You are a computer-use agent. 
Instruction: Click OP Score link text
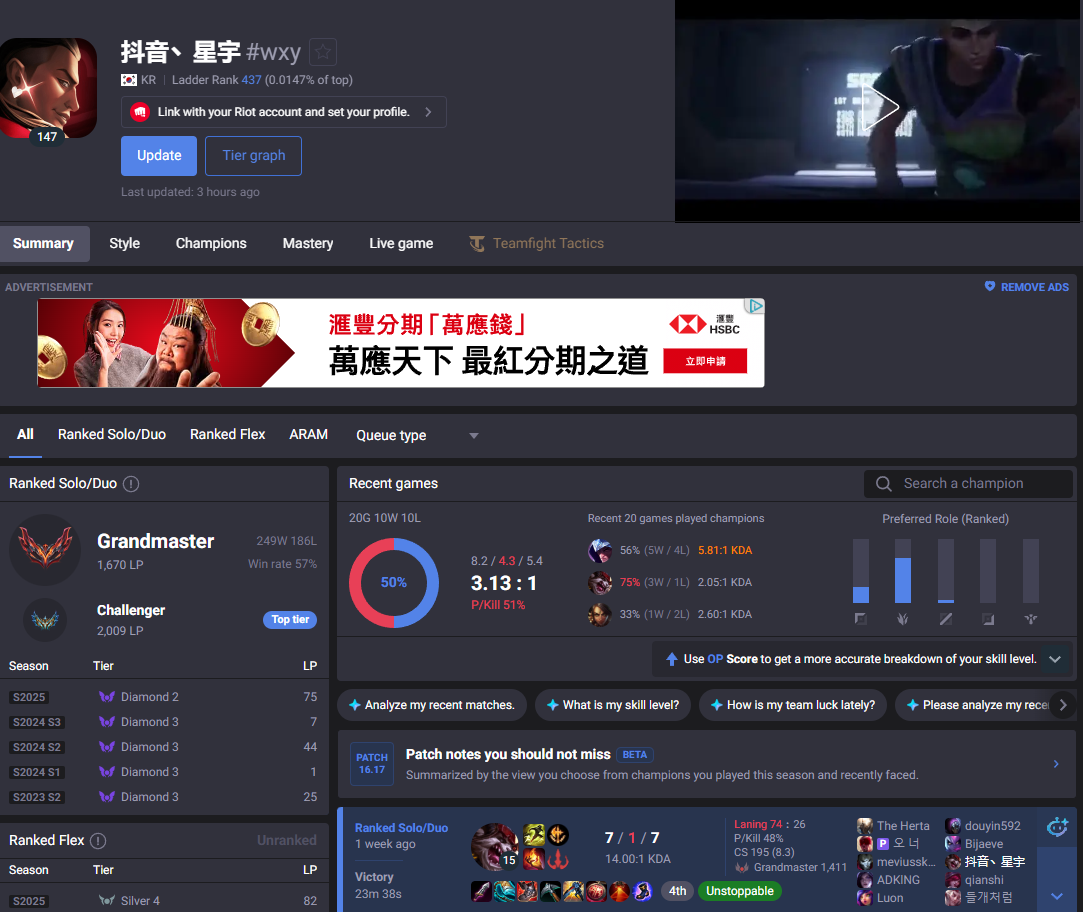pyautogui.click(x=732, y=659)
